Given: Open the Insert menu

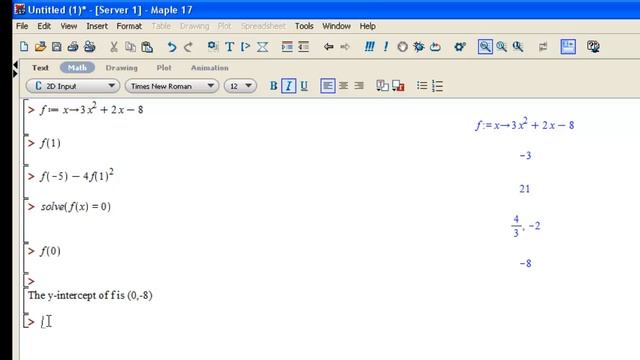Looking at the screenshot, I should tap(97, 26).
